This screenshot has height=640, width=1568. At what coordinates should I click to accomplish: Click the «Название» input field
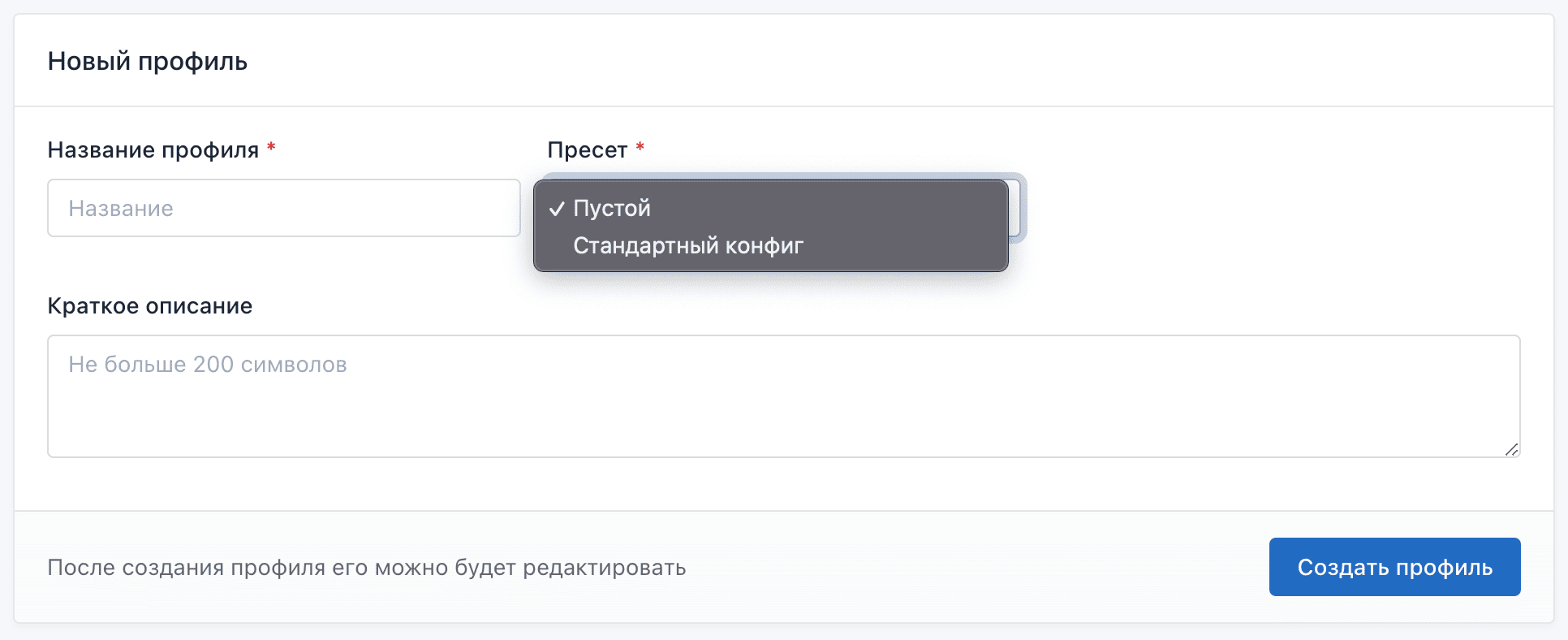point(284,208)
